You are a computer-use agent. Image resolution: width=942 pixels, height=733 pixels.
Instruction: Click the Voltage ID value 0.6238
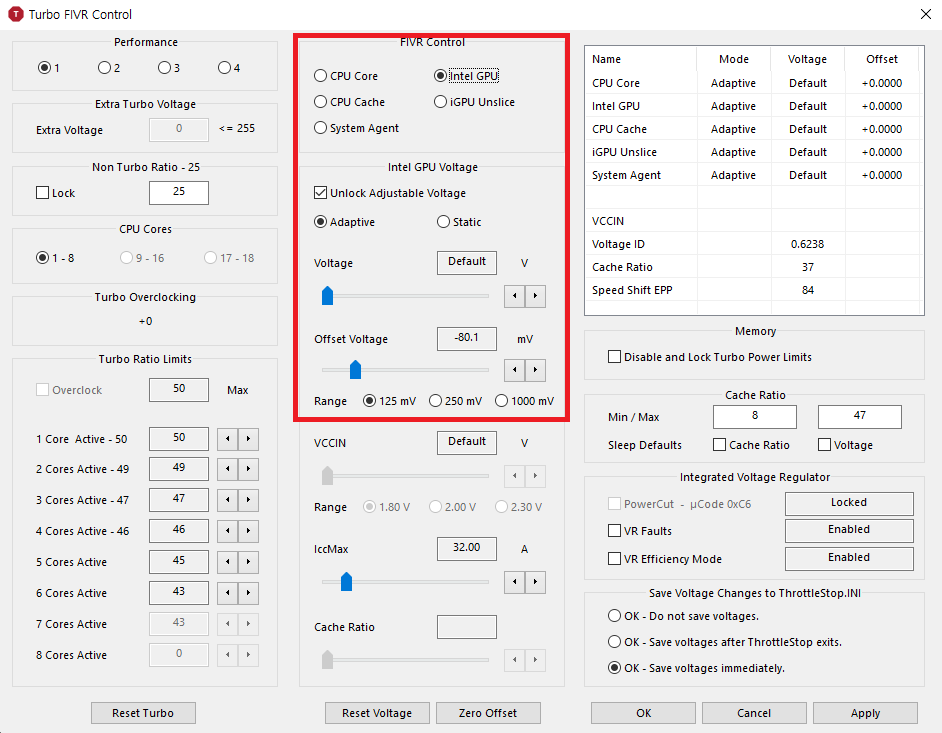(x=807, y=244)
